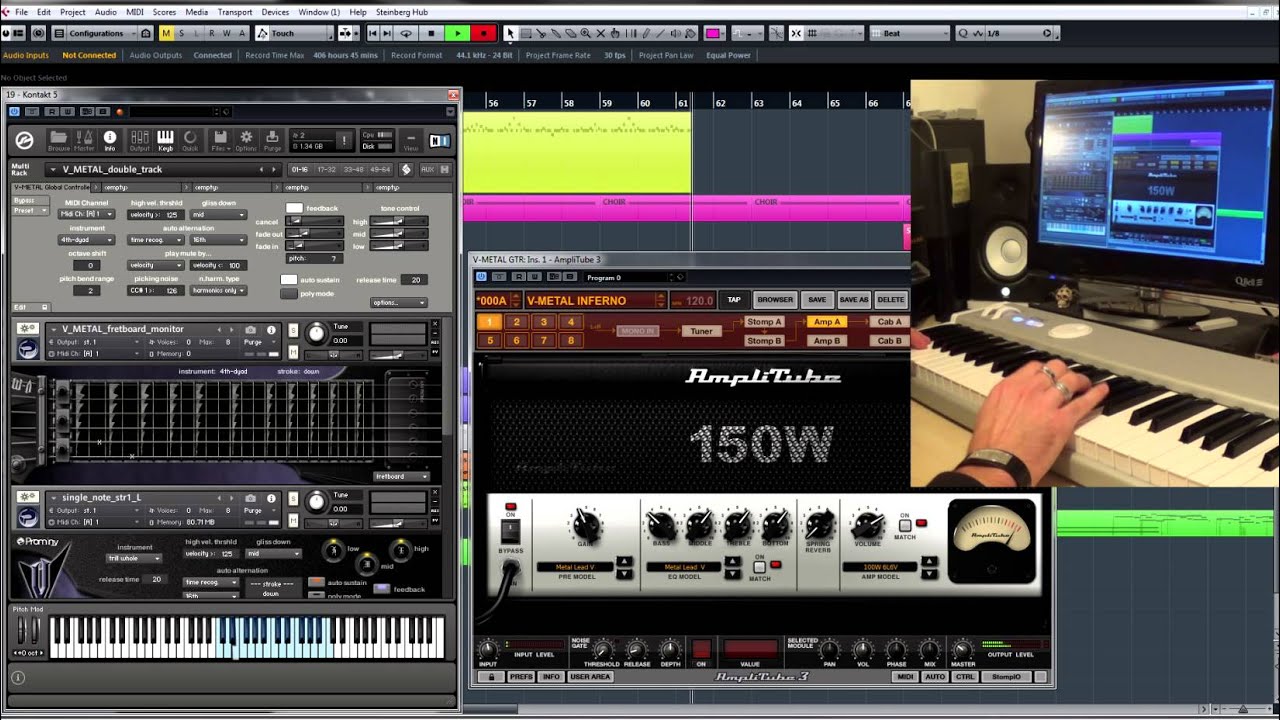Screen dimensions: 1280x720
Task: Click AmpliTube TAP tempo button
Action: coord(734,300)
